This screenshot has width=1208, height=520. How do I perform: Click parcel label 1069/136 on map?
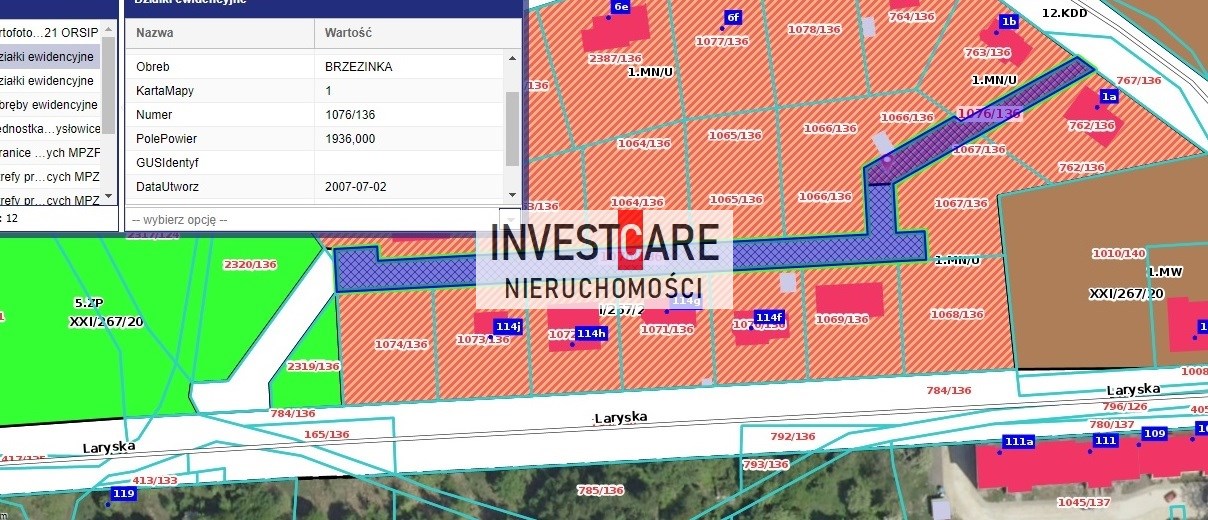click(x=840, y=319)
